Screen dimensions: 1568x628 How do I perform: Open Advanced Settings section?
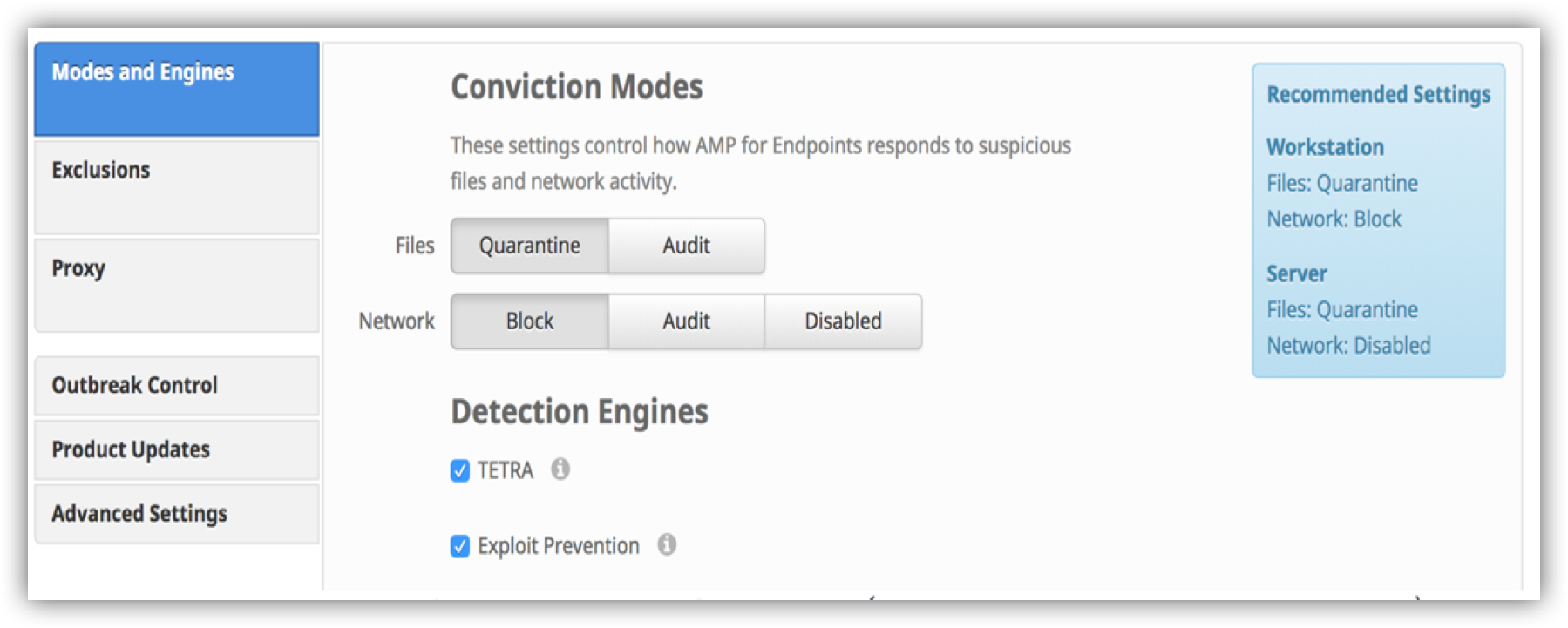tap(177, 514)
